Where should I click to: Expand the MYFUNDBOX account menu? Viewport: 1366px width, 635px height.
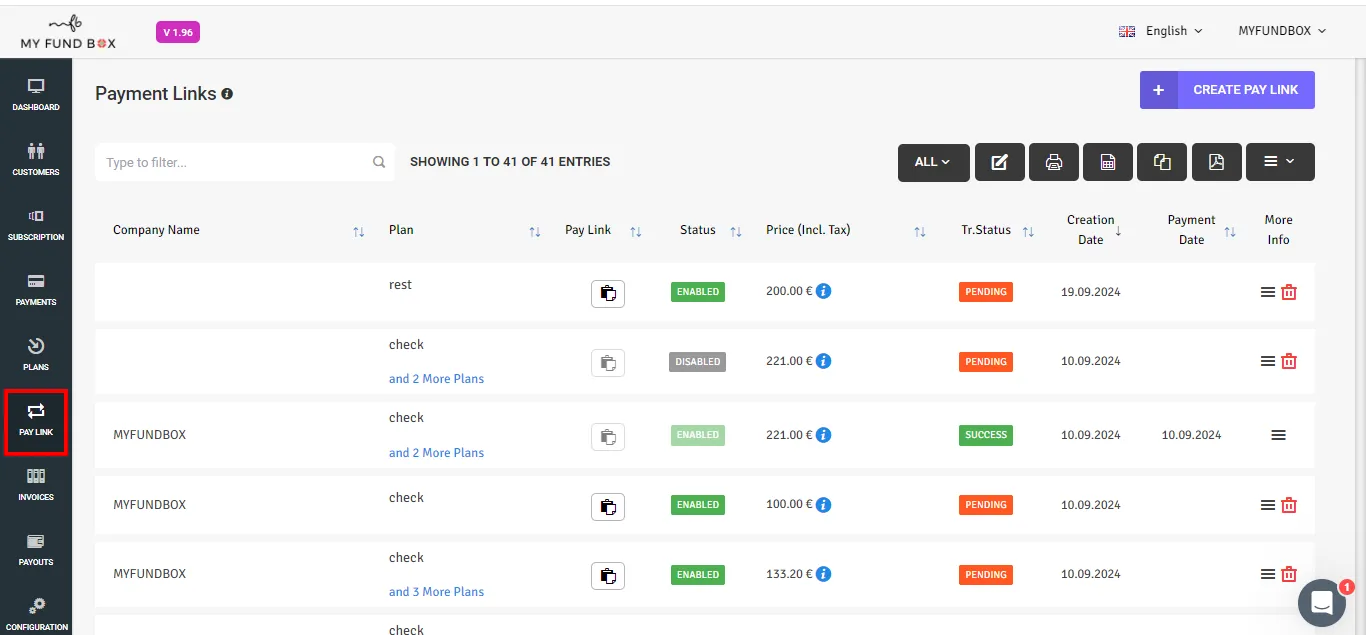(1282, 31)
